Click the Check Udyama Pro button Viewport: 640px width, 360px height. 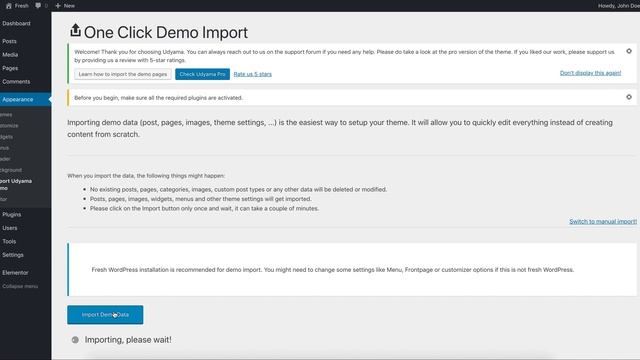(202, 74)
